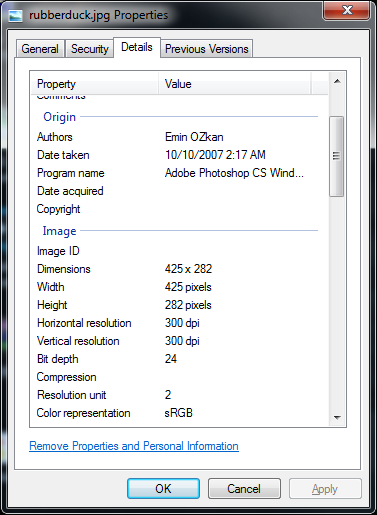This screenshot has height=515, width=377.
Task: Click the Dimensions property label
Action: tap(64, 269)
